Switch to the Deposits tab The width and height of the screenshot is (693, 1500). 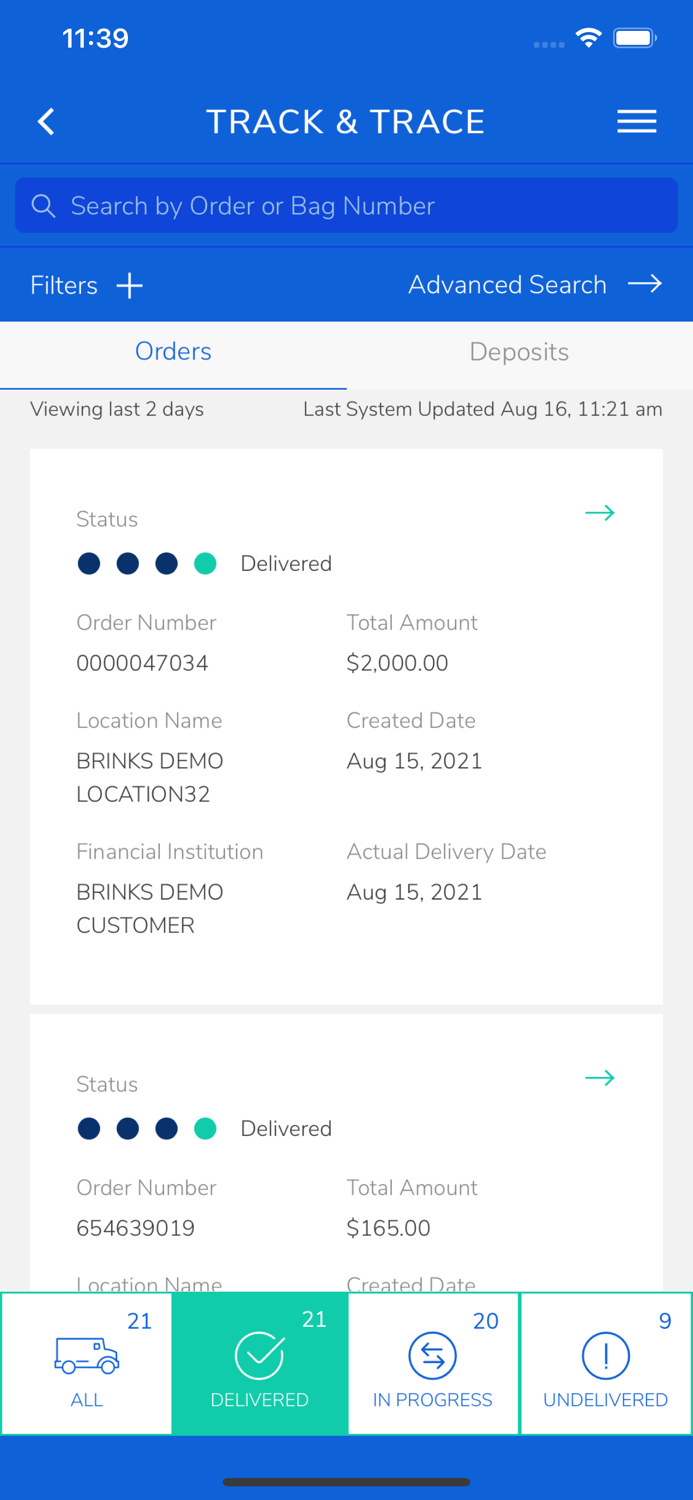pos(519,352)
